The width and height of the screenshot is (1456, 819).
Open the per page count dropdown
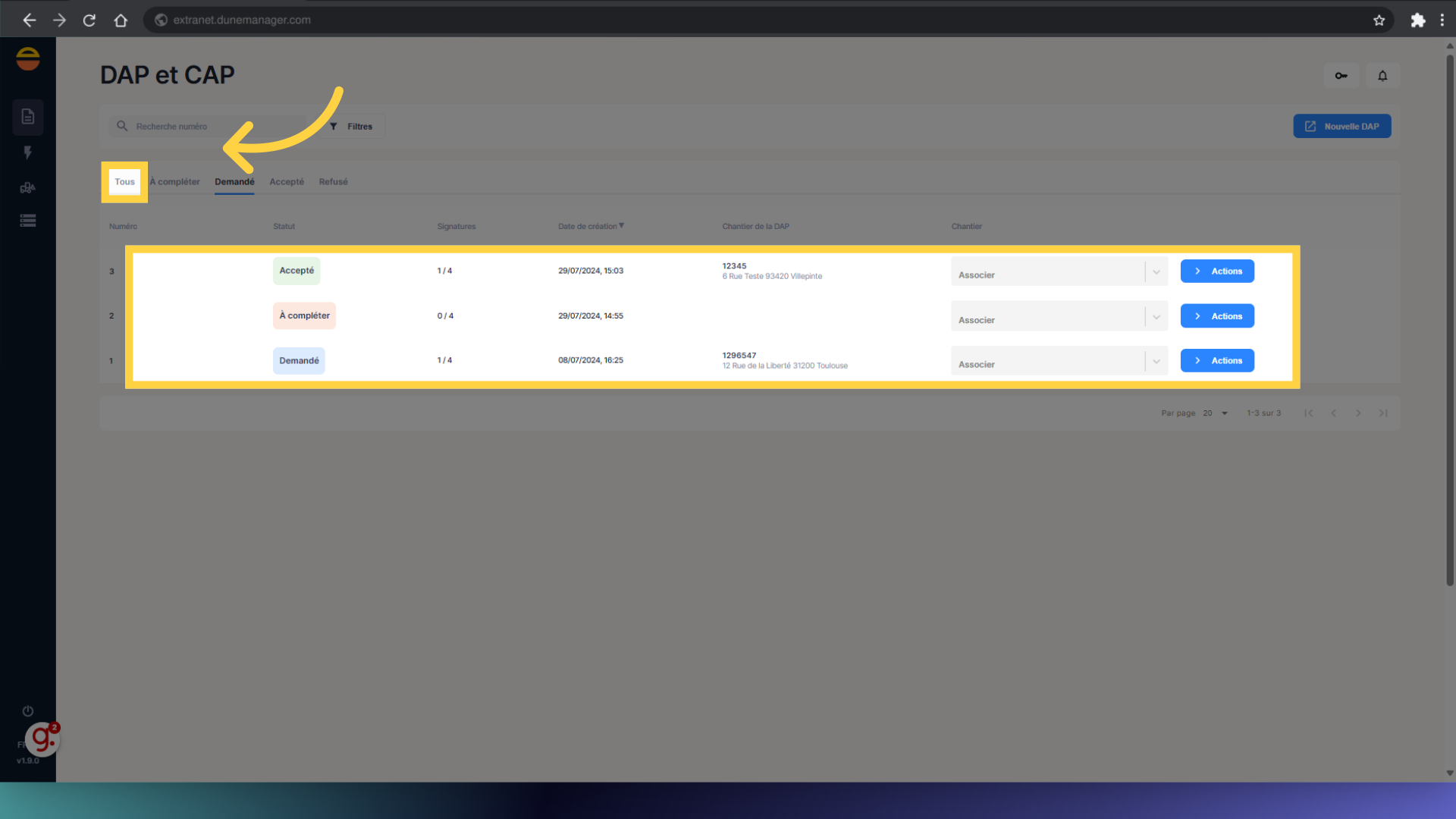(1215, 413)
